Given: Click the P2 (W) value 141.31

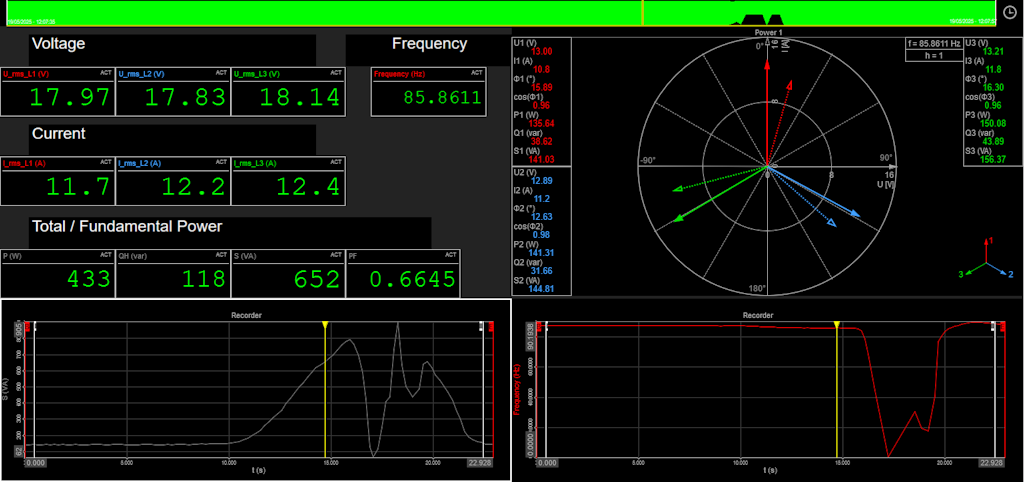Looking at the screenshot, I should (x=543, y=252).
